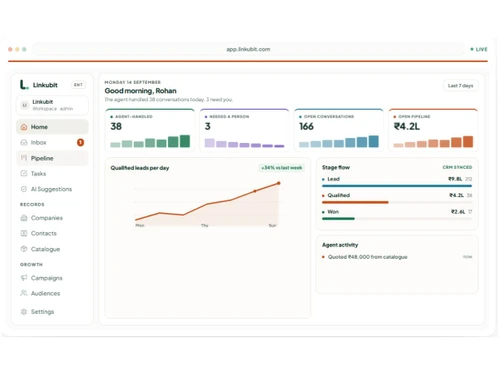Click the Settings gear icon
500x375 pixels.
[x=24, y=312]
